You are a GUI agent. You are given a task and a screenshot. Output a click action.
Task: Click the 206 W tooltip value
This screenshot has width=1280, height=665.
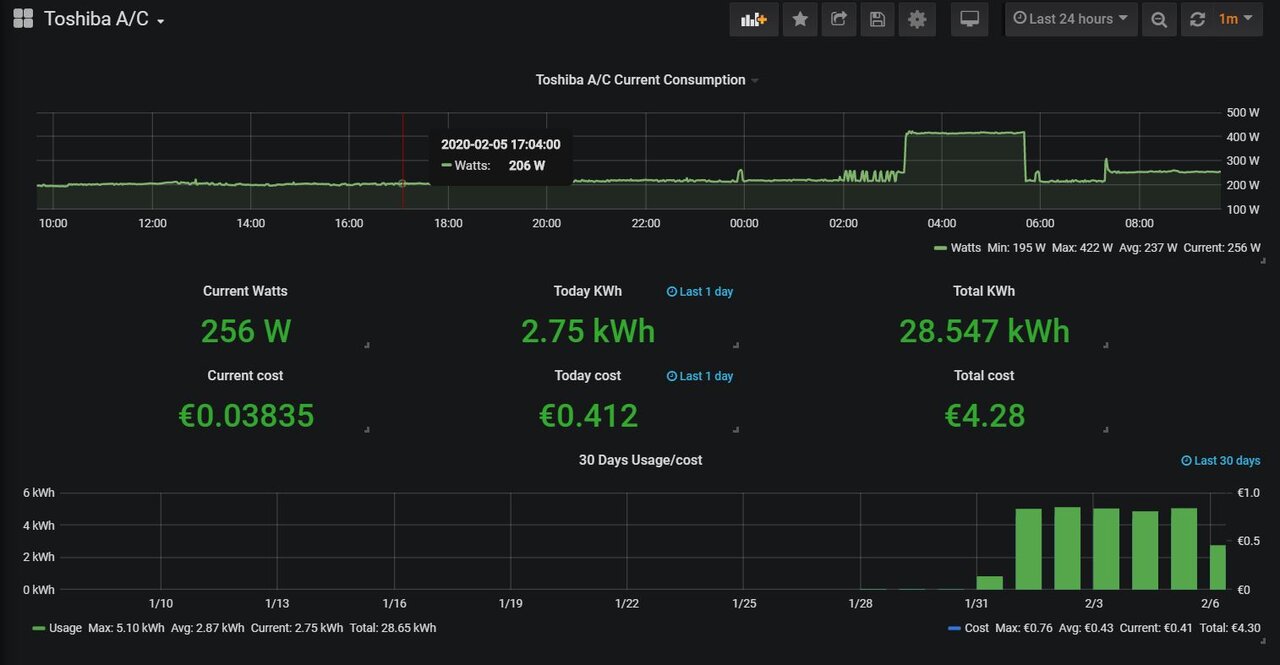pos(526,166)
